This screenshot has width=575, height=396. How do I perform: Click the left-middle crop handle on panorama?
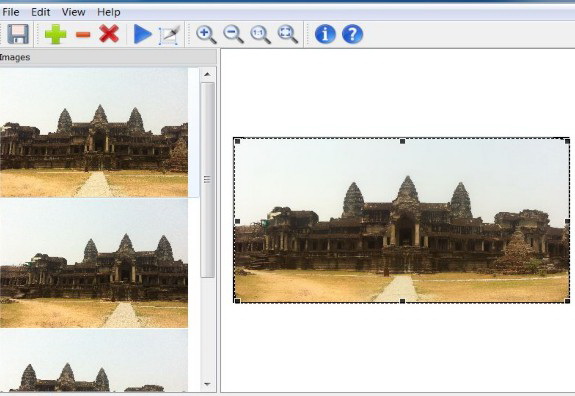point(237,221)
